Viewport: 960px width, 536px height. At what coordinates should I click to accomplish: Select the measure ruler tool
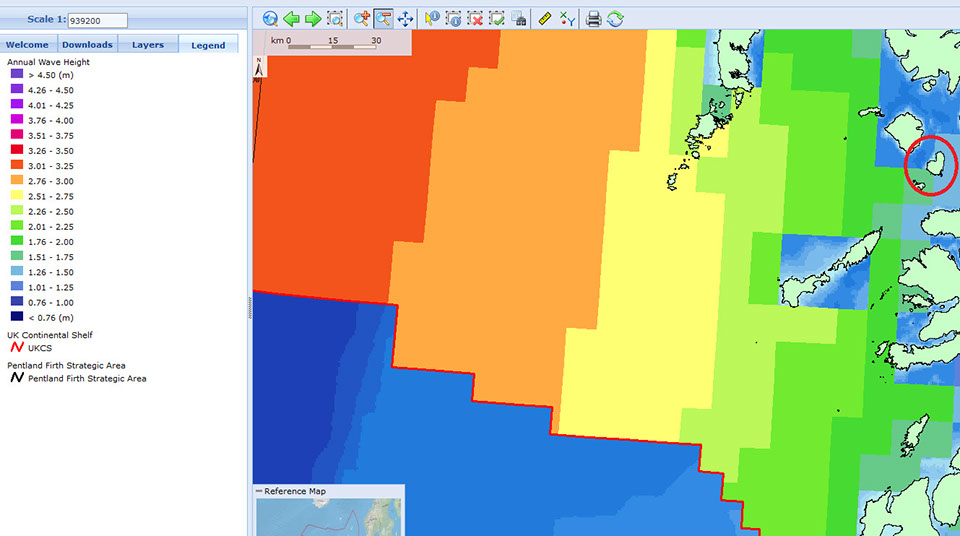[x=544, y=18]
